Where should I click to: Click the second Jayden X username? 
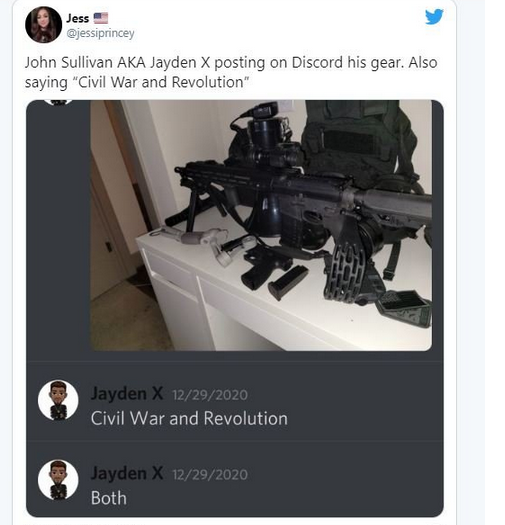(127, 473)
